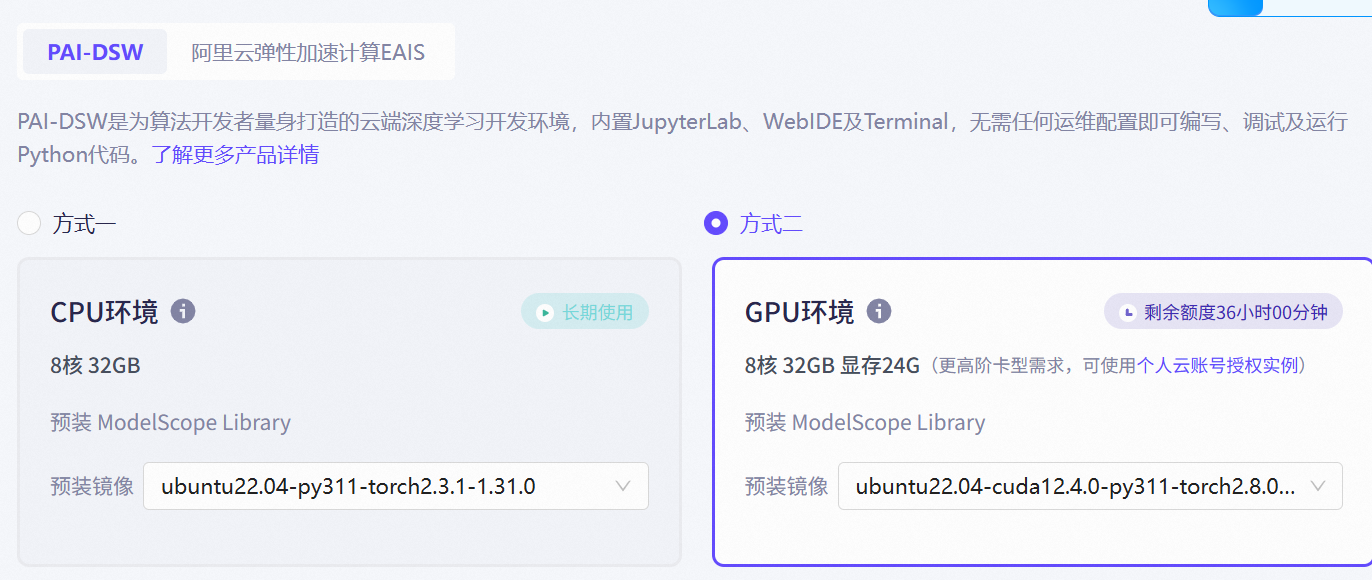The width and height of the screenshot is (1372, 580).
Task: Open the CPU 预装镜像 dropdown
Action: [x=396, y=486]
